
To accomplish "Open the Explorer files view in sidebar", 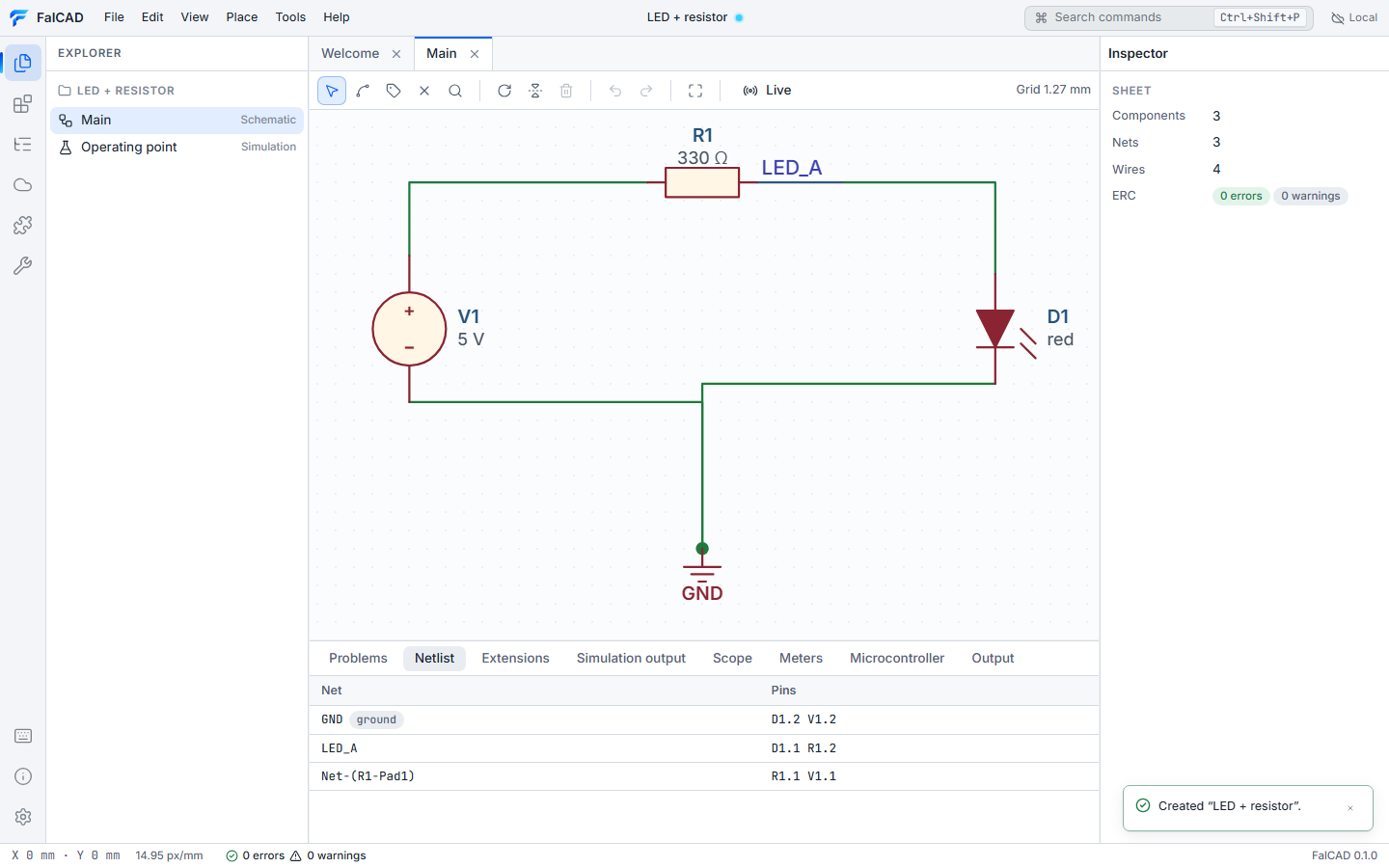I will pos(23,63).
